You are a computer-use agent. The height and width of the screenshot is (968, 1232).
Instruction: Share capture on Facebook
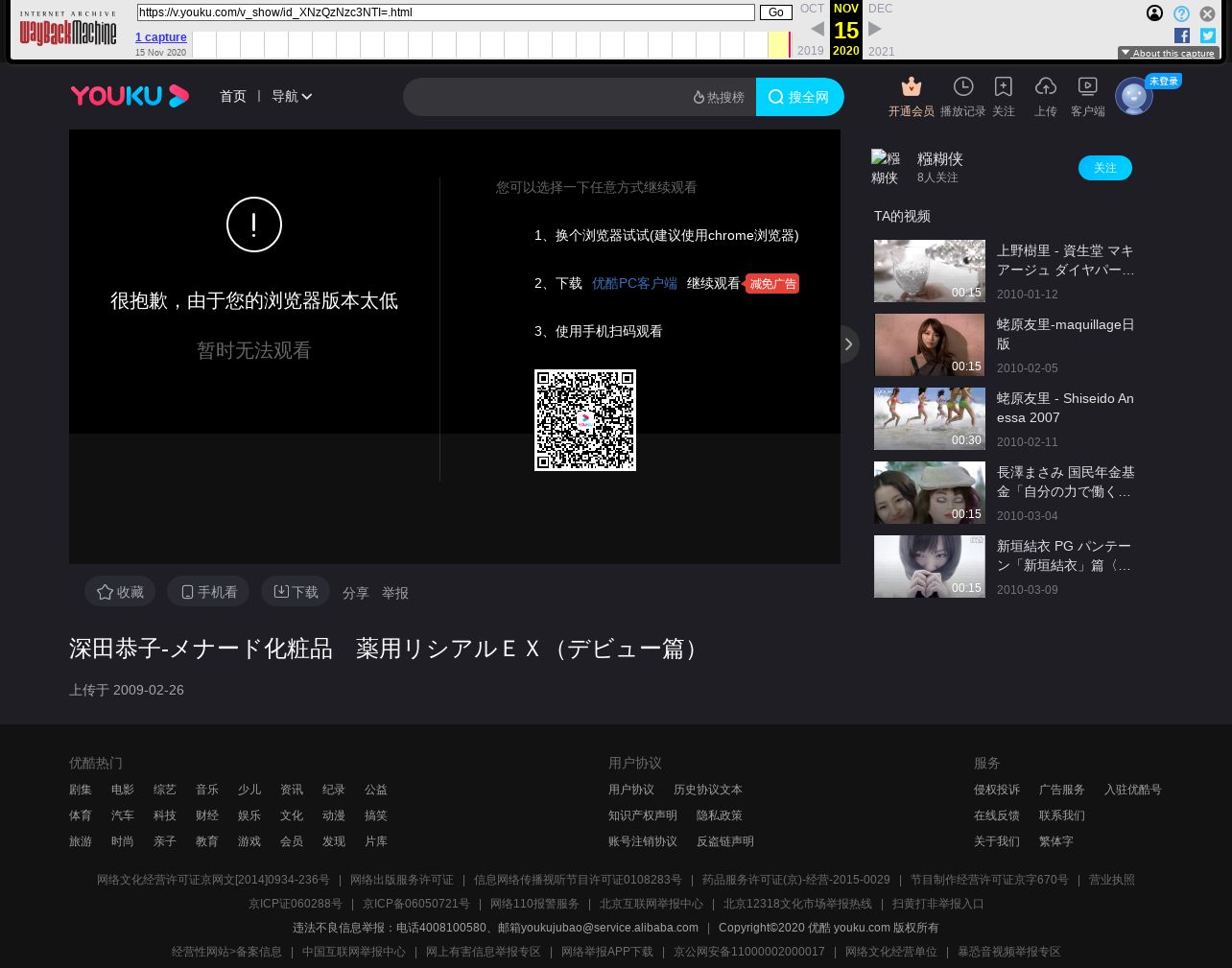tap(1182, 35)
